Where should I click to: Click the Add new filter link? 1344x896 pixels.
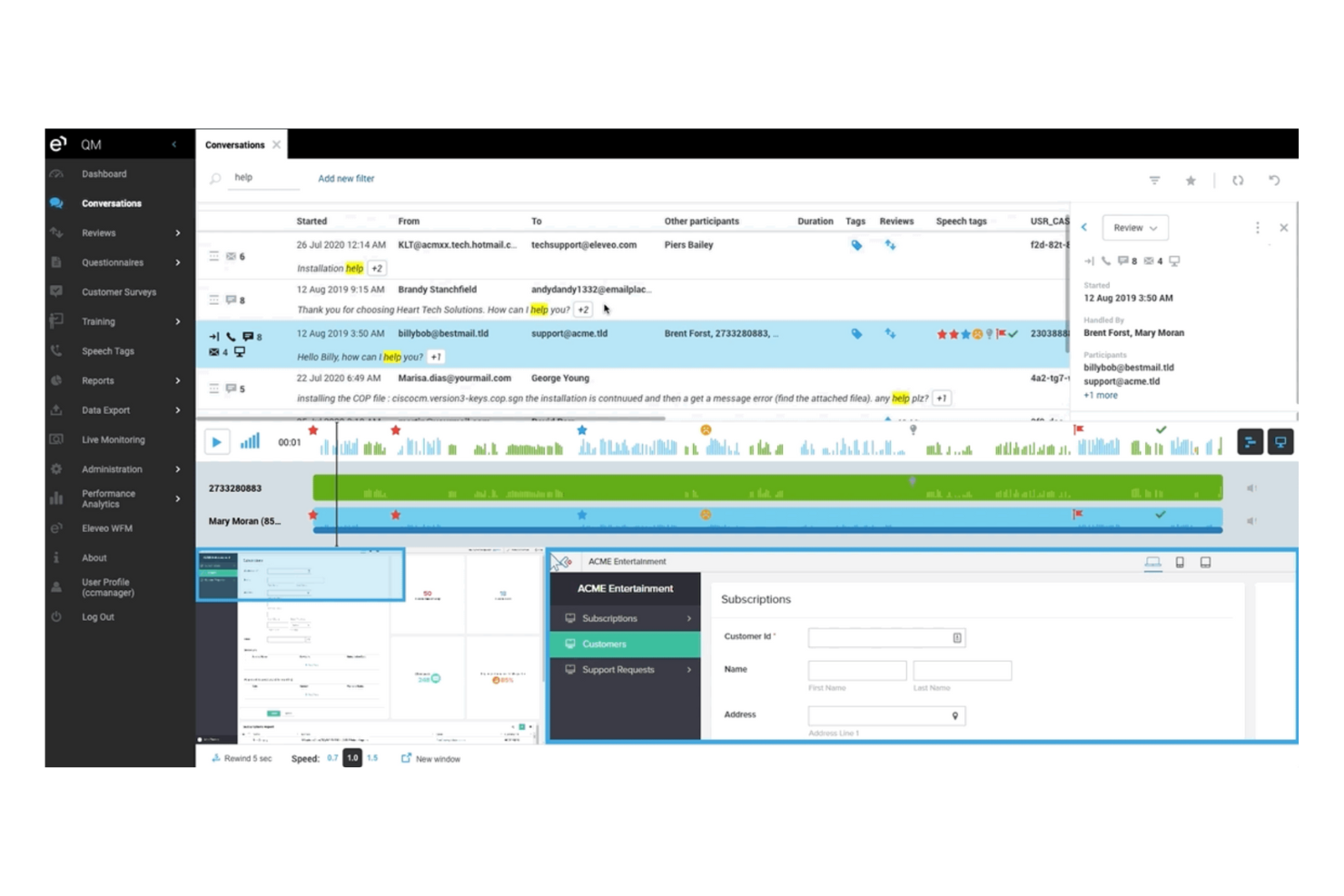[346, 178]
